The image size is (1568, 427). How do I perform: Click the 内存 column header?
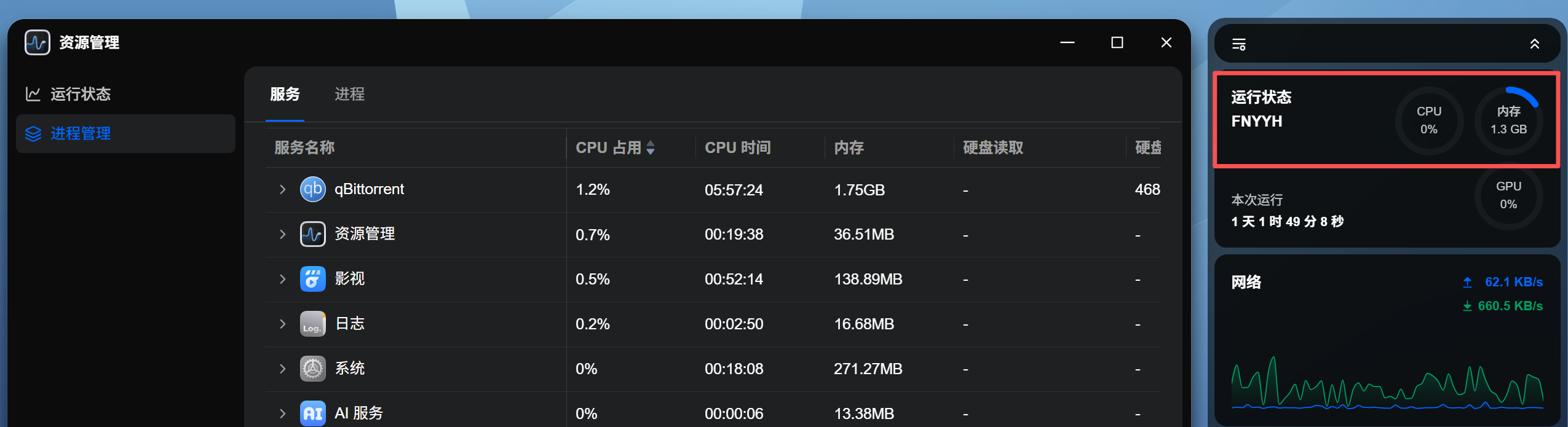click(849, 147)
